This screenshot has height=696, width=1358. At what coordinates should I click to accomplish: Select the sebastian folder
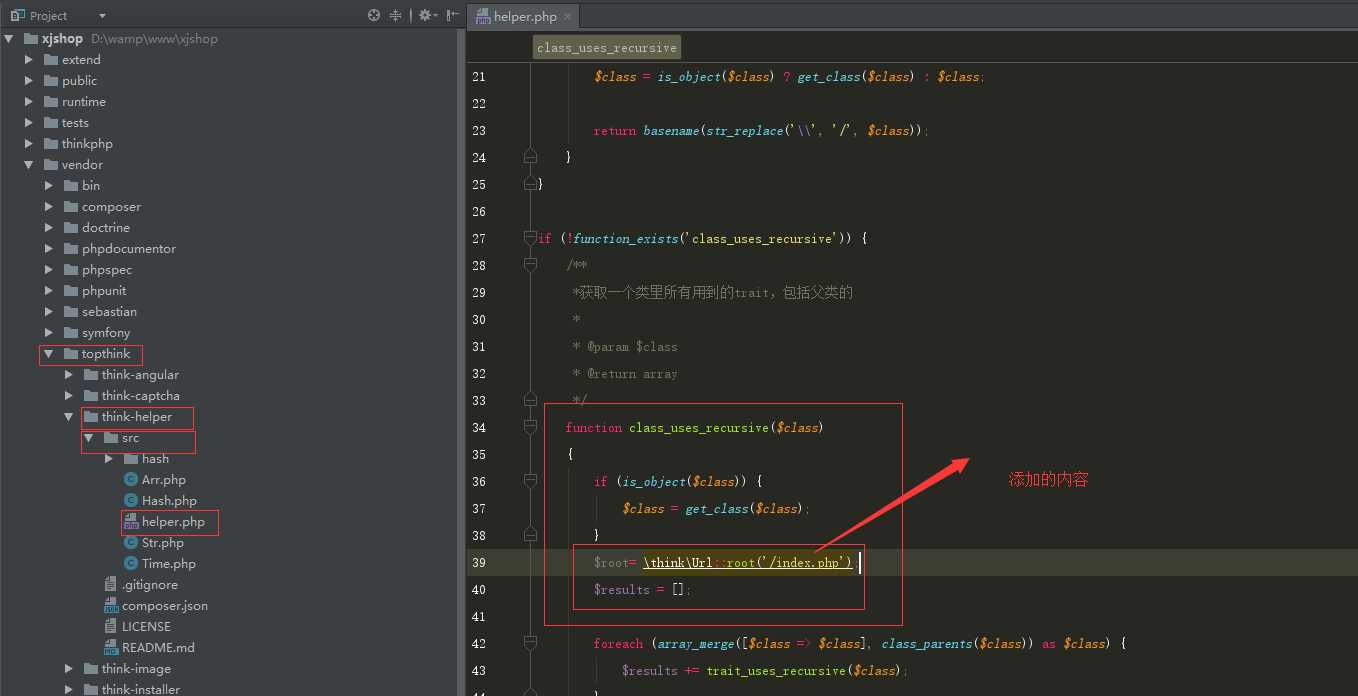point(109,312)
